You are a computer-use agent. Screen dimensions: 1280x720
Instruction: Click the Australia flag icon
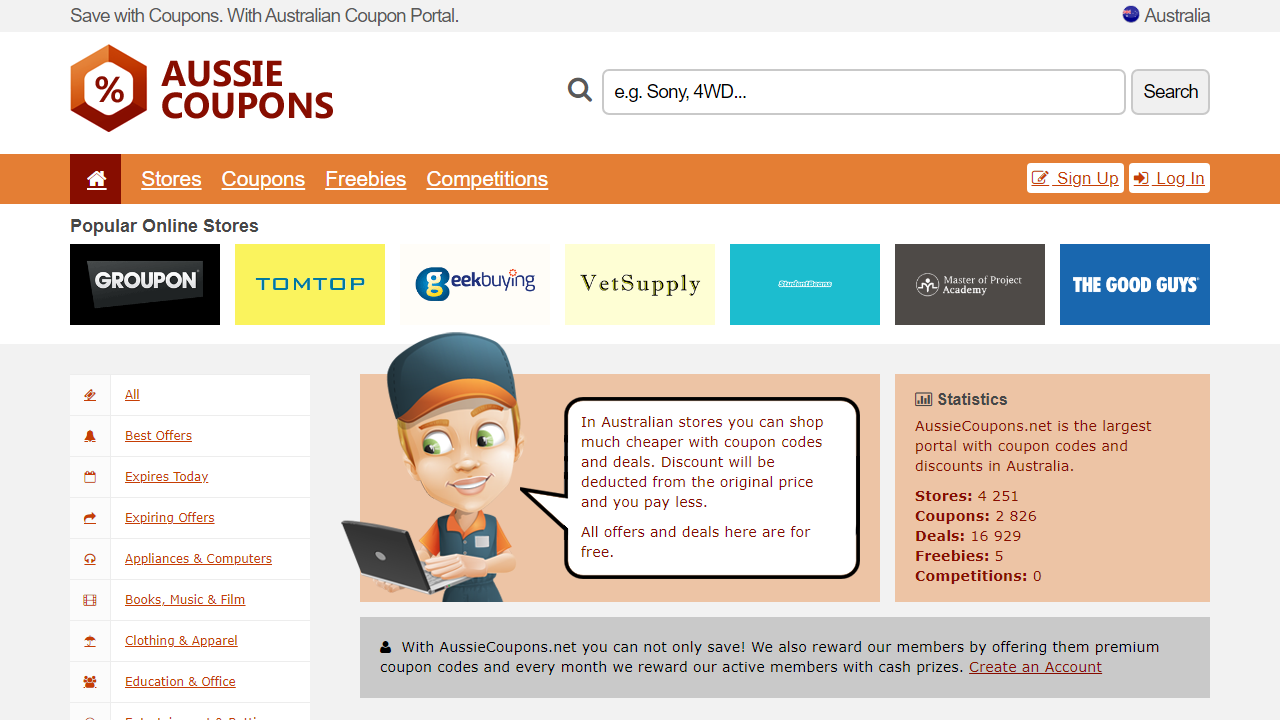pos(1131,15)
